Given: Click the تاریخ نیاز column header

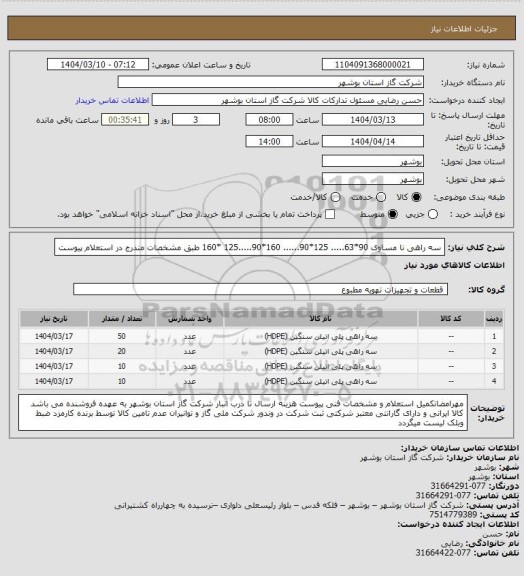Looking at the screenshot, I should click(54, 319).
